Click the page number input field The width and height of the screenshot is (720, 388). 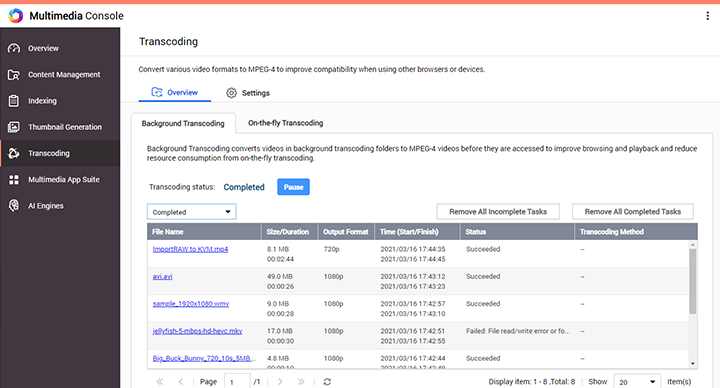coord(237,382)
